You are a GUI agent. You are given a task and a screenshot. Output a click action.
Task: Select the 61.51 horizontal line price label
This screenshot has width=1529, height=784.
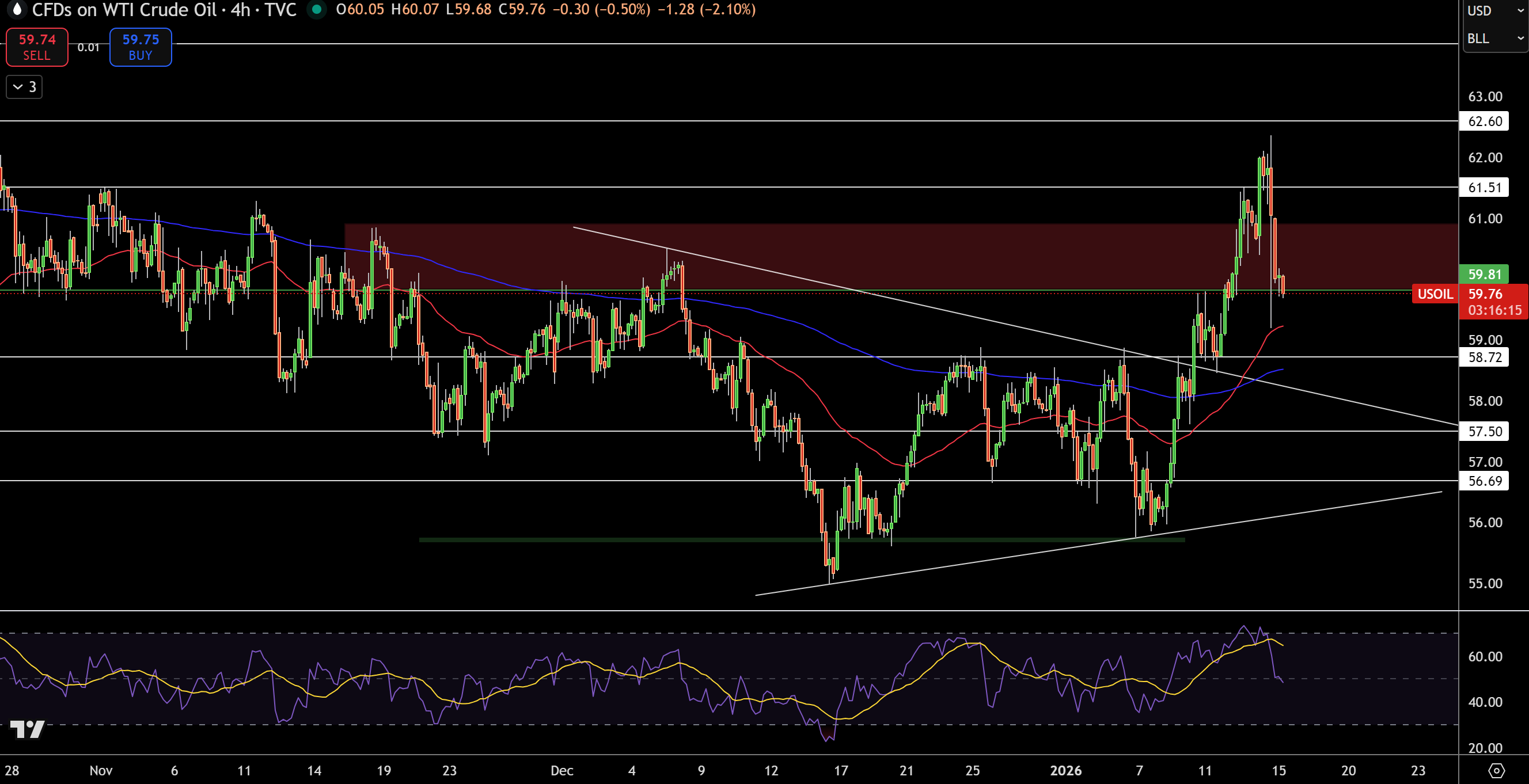(x=1484, y=188)
